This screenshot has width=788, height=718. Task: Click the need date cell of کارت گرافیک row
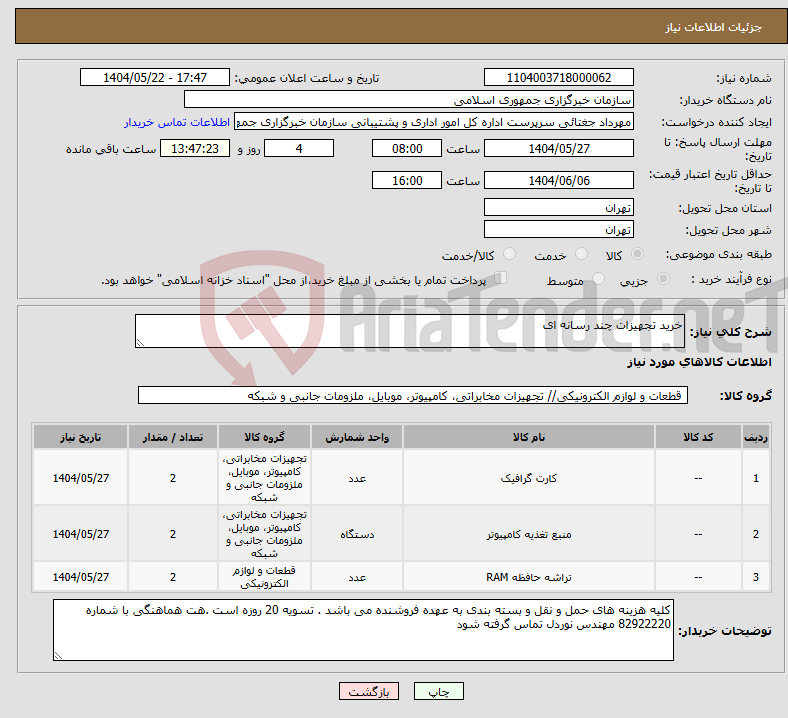pyautogui.click(x=80, y=478)
